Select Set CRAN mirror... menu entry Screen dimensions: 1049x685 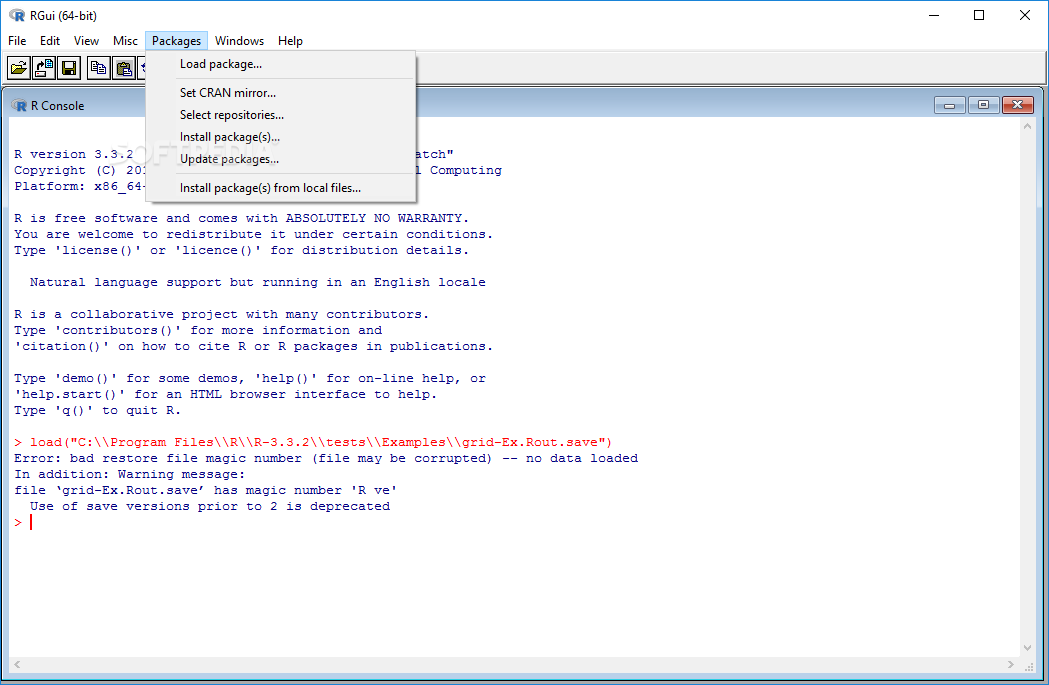(281, 93)
